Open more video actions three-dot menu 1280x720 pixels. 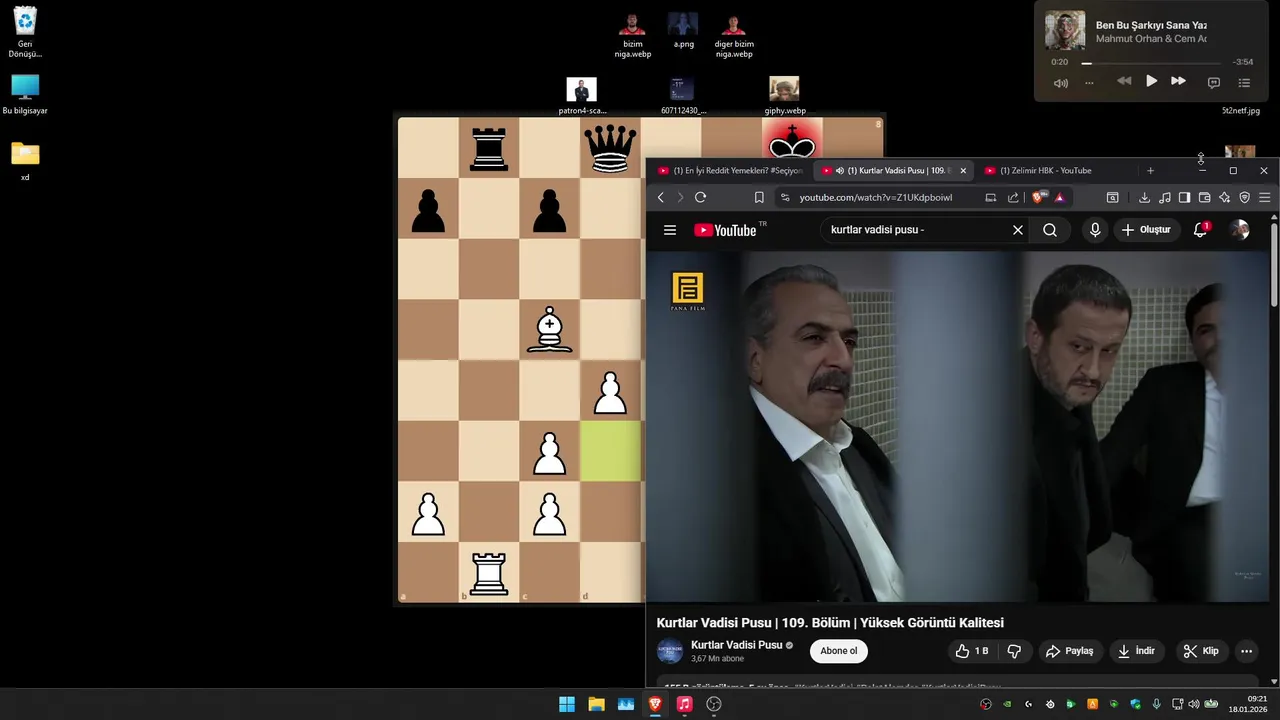pyautogui.click(x=1246, y=651)
